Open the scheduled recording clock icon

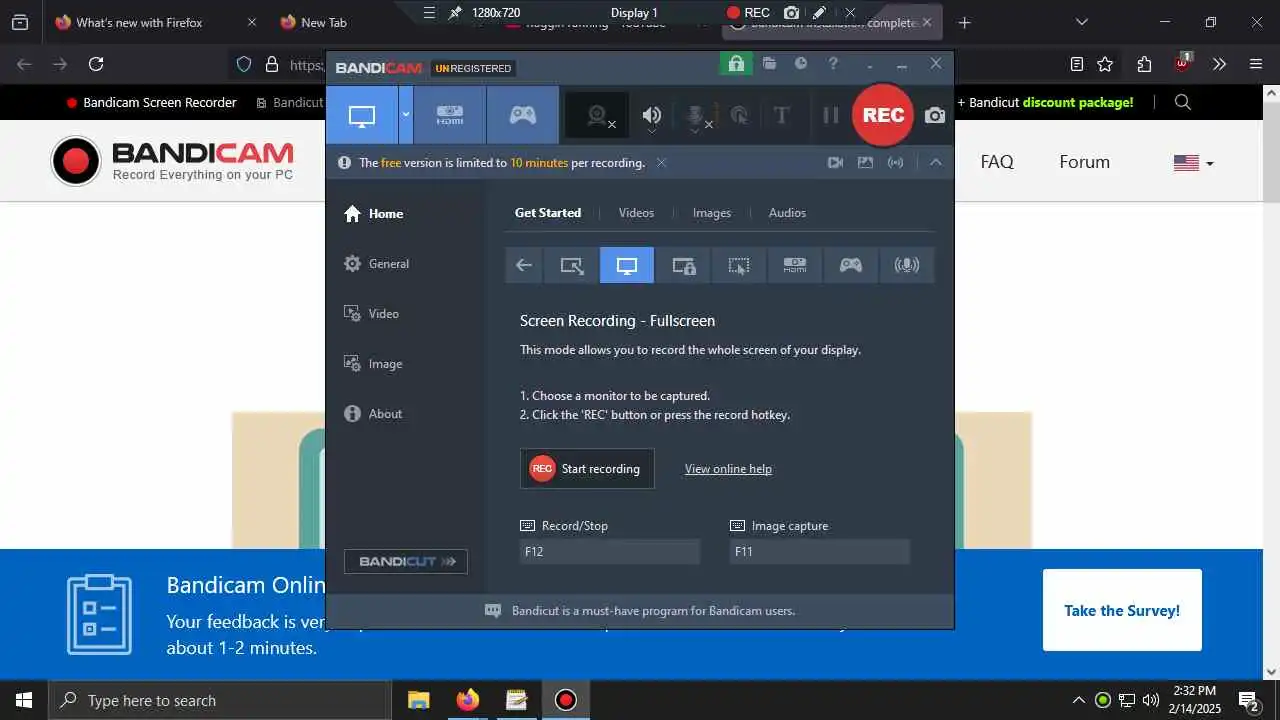801,64
